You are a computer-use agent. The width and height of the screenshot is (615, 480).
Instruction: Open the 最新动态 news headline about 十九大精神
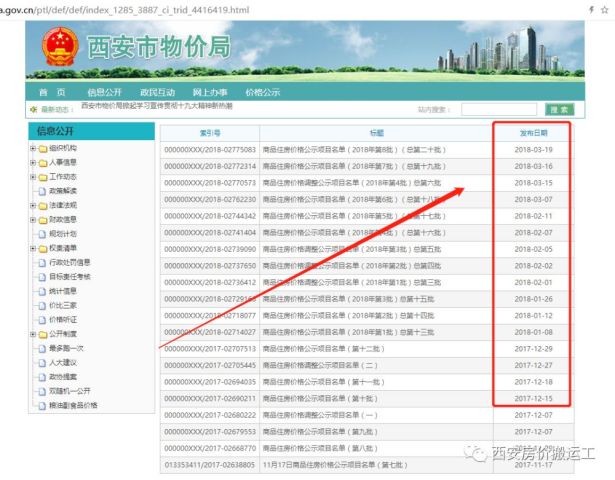point(157,106)
